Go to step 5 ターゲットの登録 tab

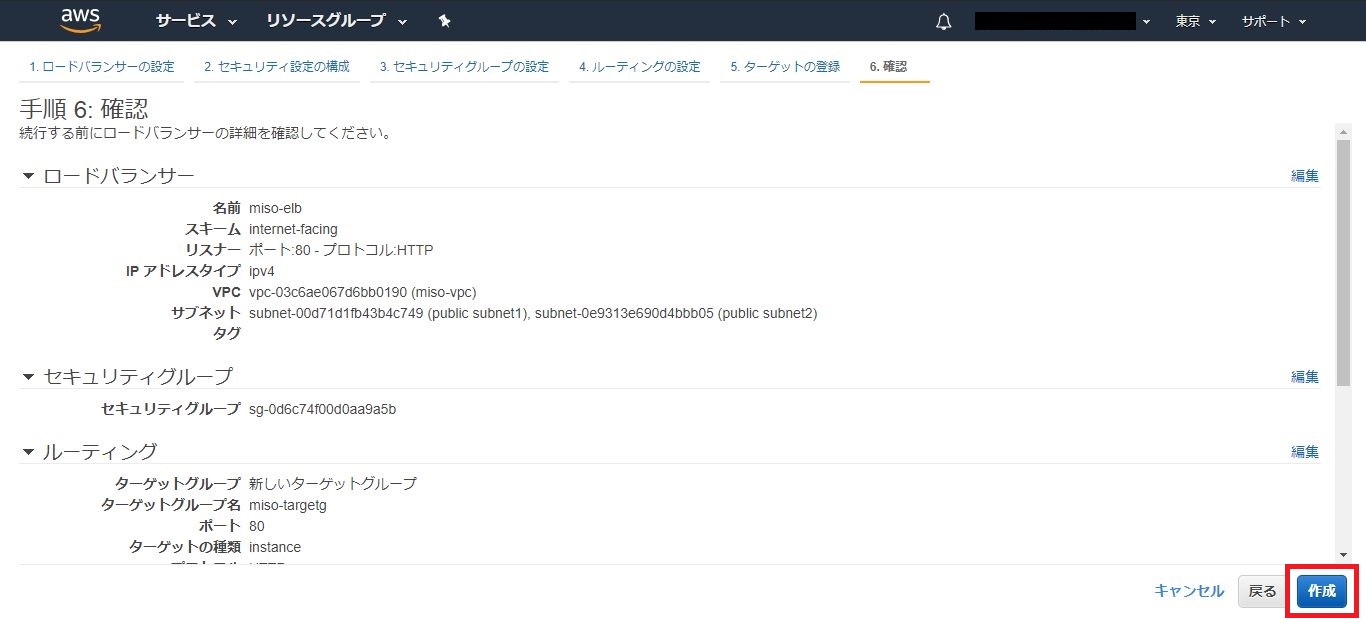[784, 67]
